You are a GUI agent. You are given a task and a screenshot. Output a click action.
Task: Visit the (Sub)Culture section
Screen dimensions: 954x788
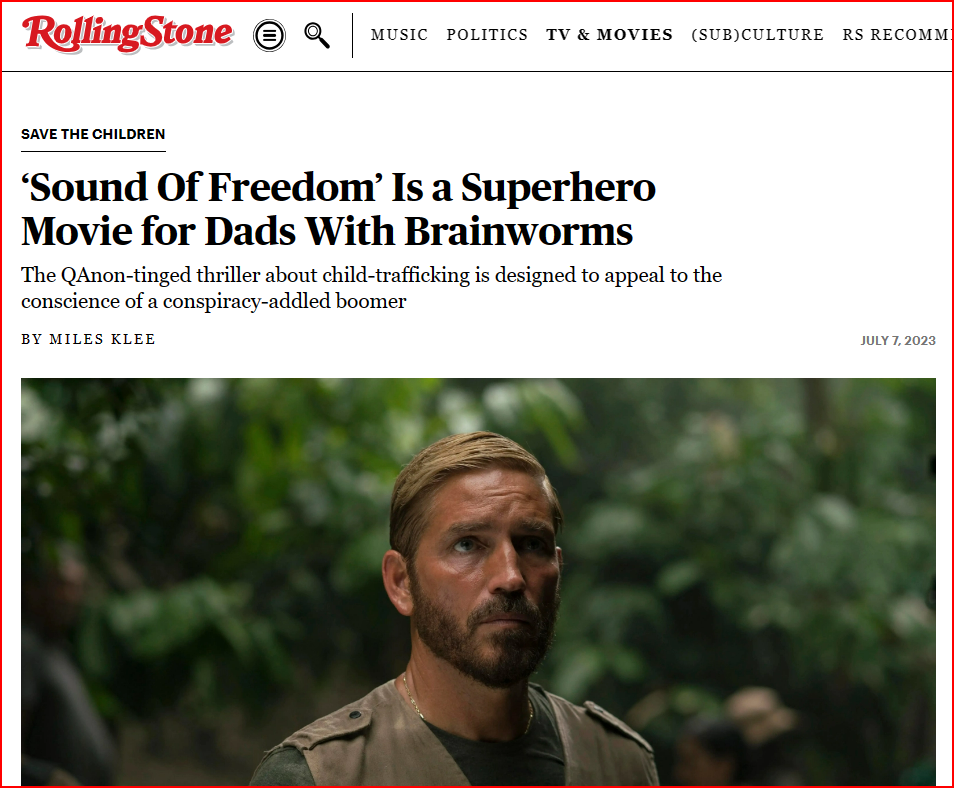(757, 35)
